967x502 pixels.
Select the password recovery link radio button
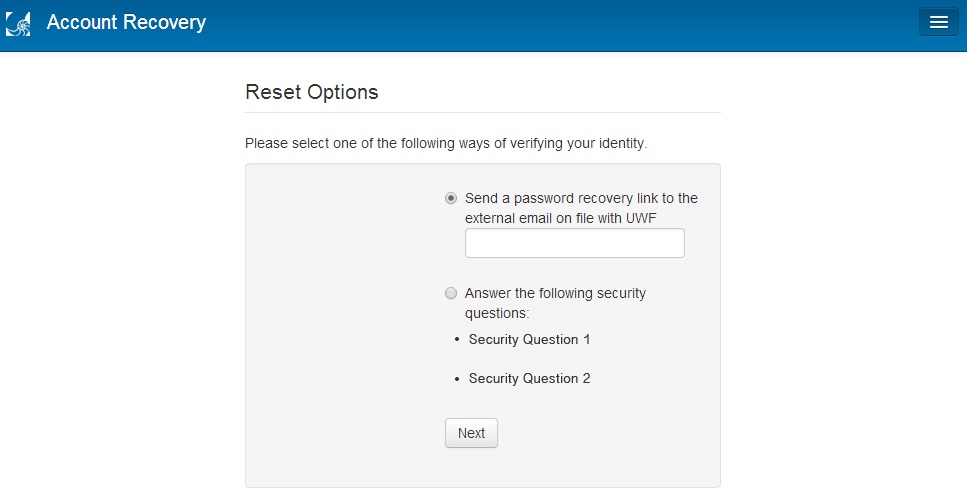451,198
